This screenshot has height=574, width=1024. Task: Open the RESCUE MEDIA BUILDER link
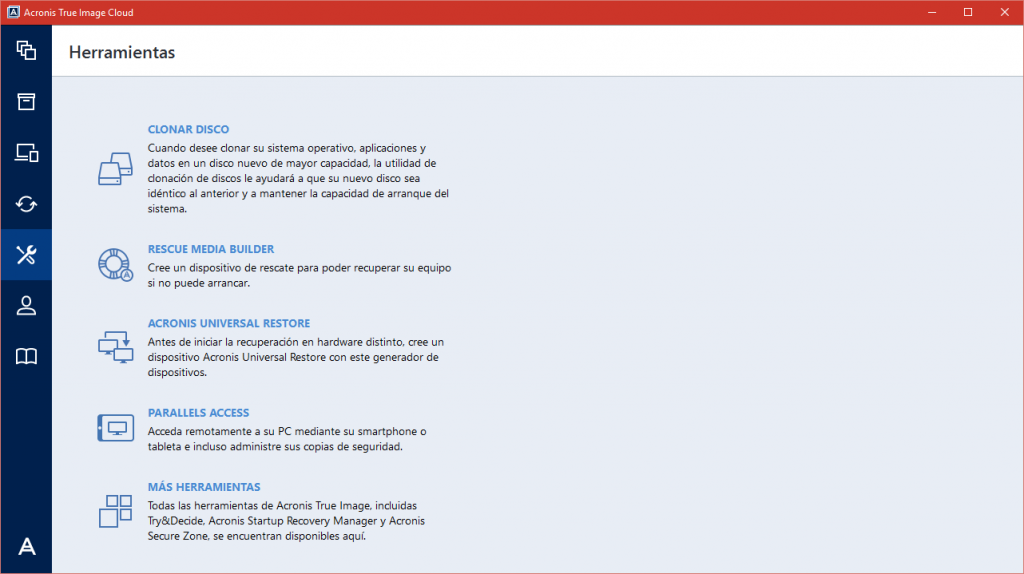click(x=211, y=249)
